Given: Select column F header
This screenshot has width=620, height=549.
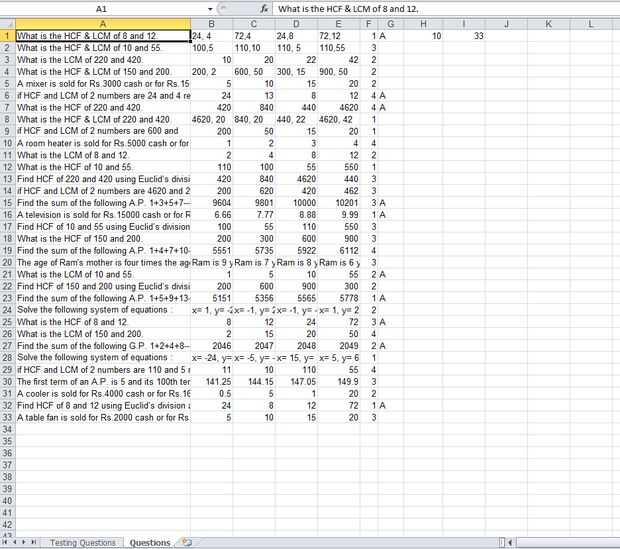Looking at the screenshot, I should pos(369,24).
